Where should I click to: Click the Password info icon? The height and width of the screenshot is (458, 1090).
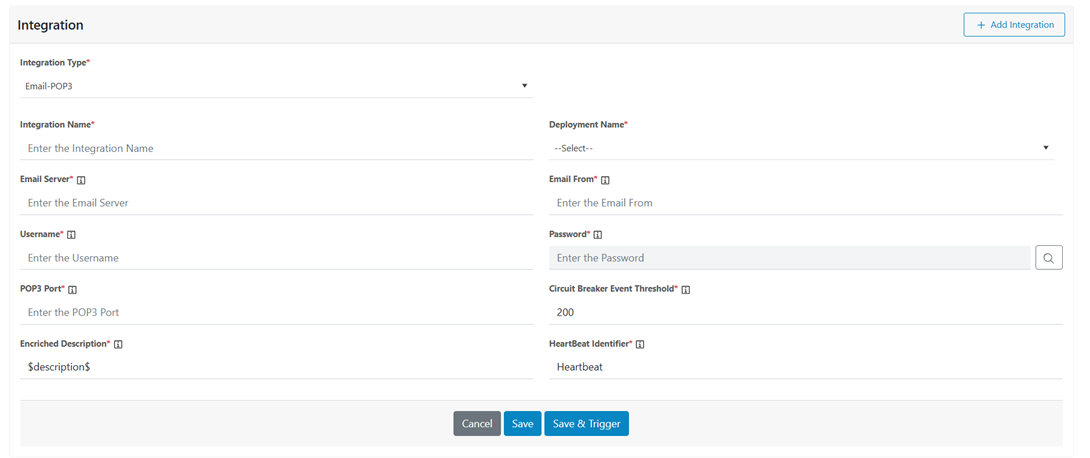click(598, 235)
